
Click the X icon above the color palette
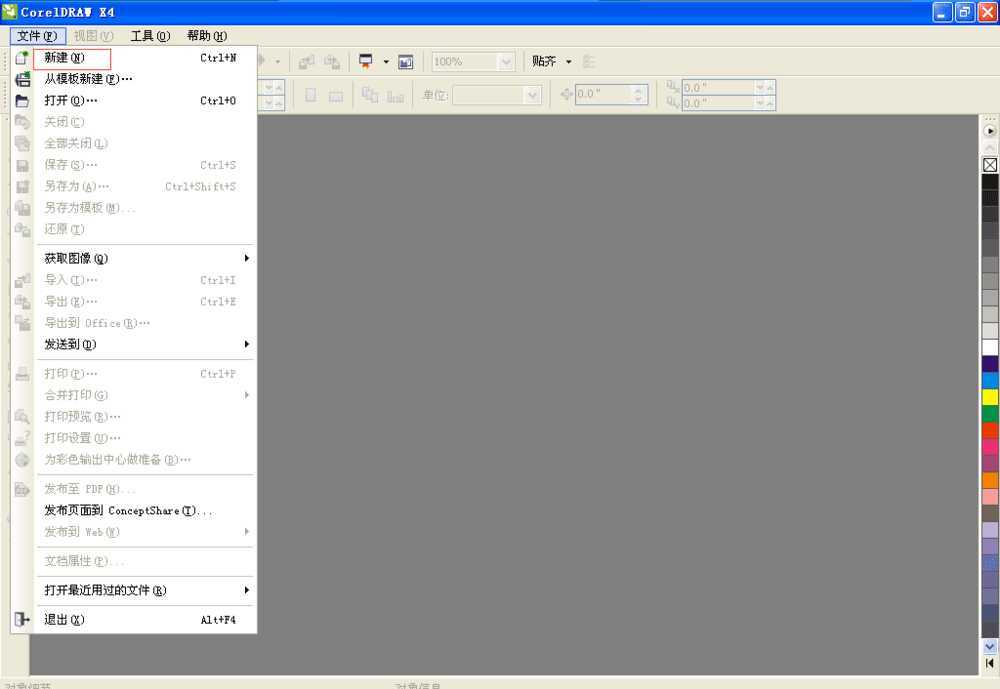(990, 164)
